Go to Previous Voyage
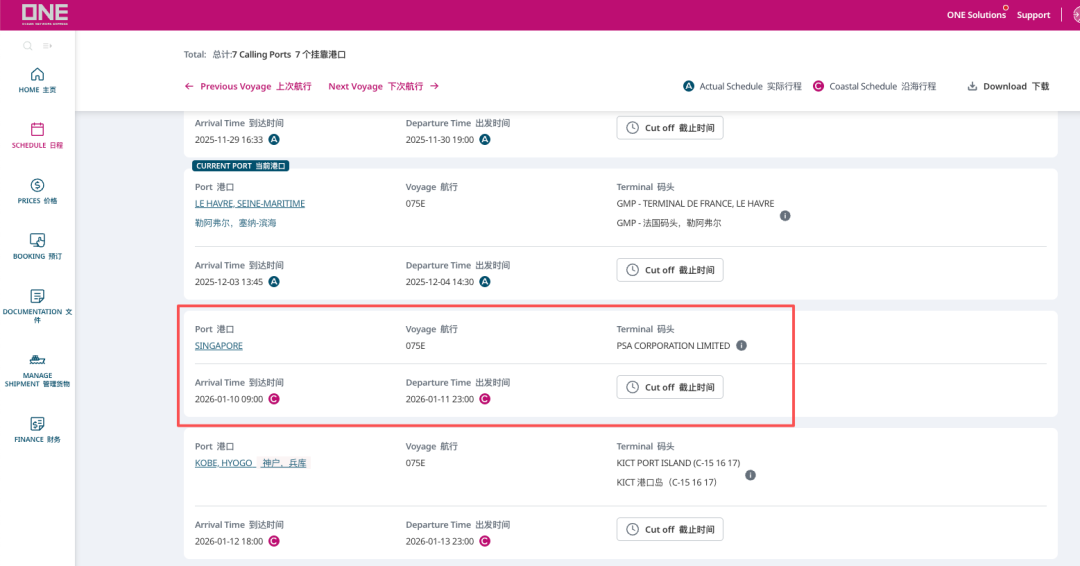Screen dimensions: 1080x566 [248, 87]
